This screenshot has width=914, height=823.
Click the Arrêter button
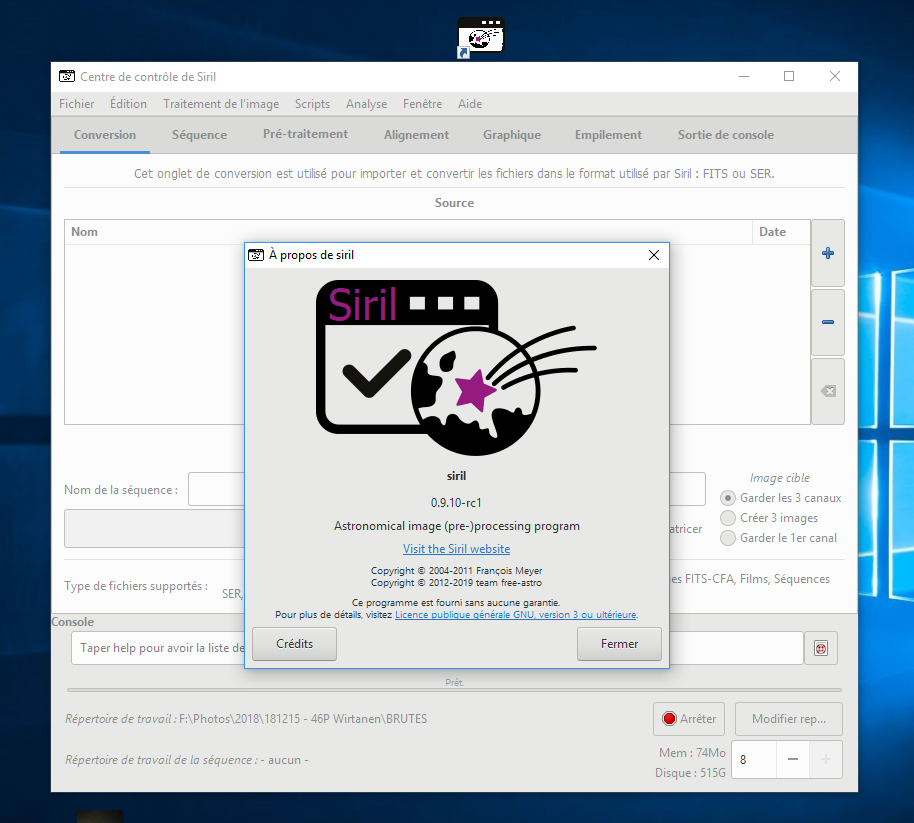click(689, 719)
